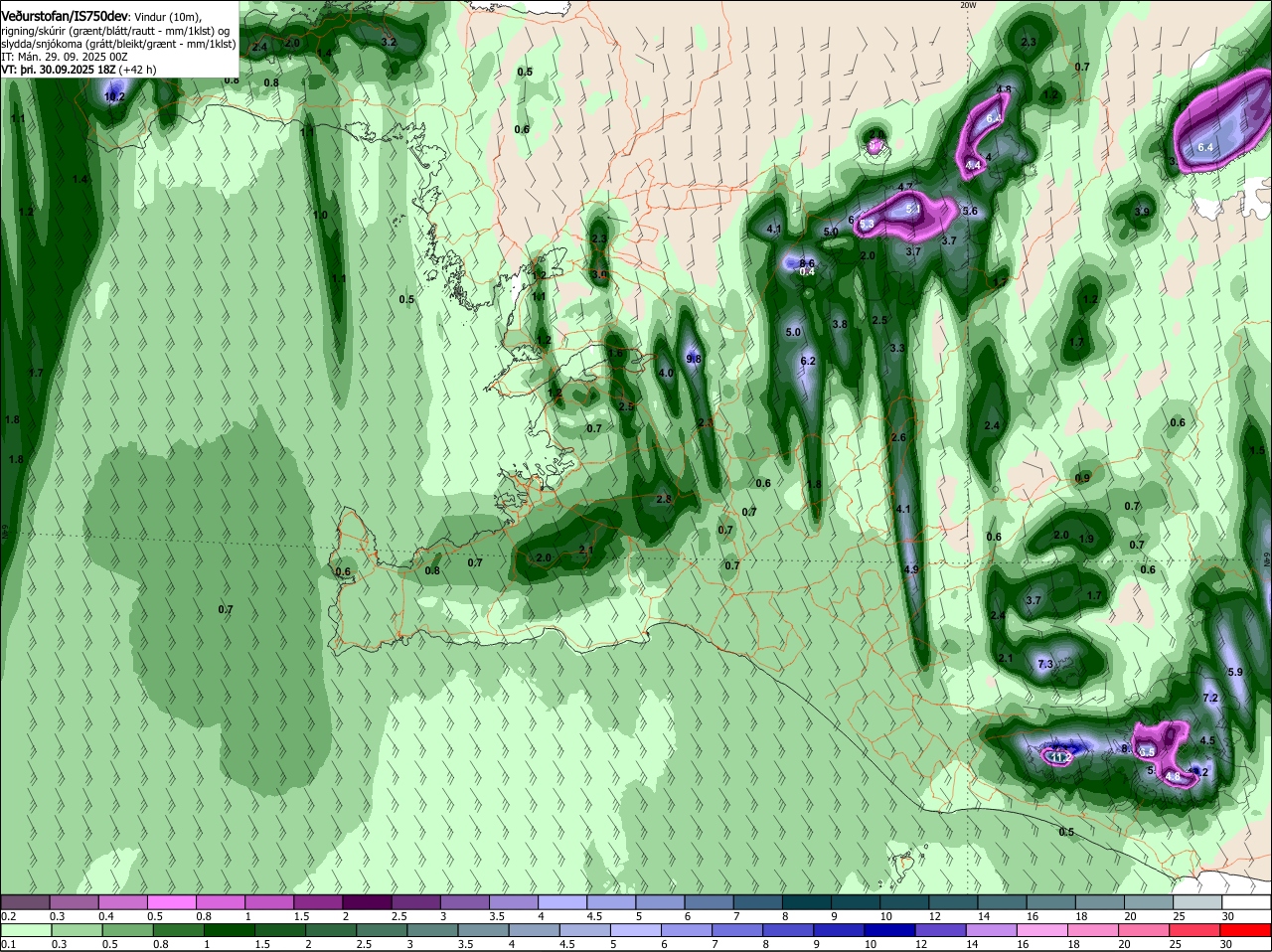Click the 0.9 value label
The image size is (1272, 952).
[1082, 478]
